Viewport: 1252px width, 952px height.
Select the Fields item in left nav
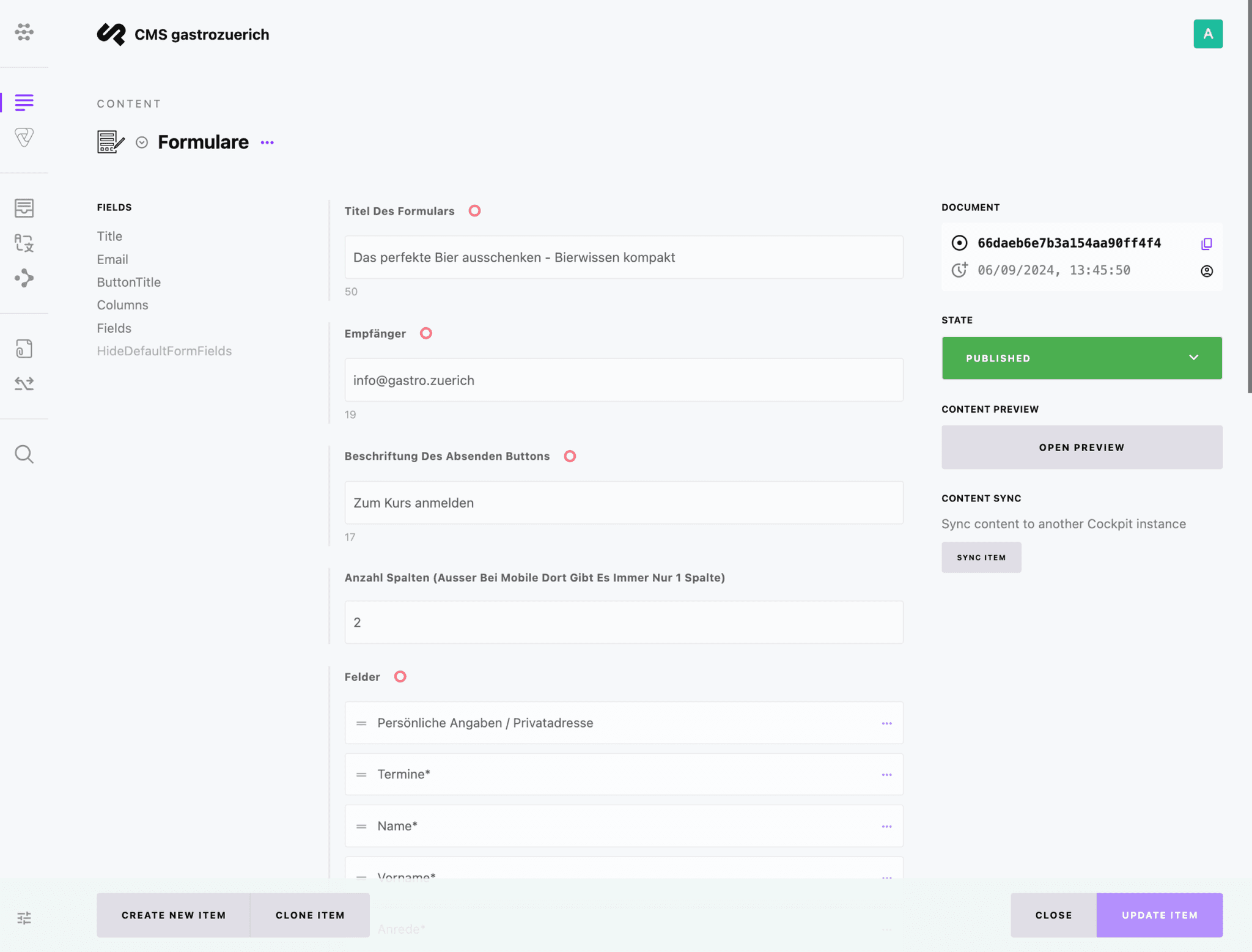pyautogui.click(x=113, y=327)
